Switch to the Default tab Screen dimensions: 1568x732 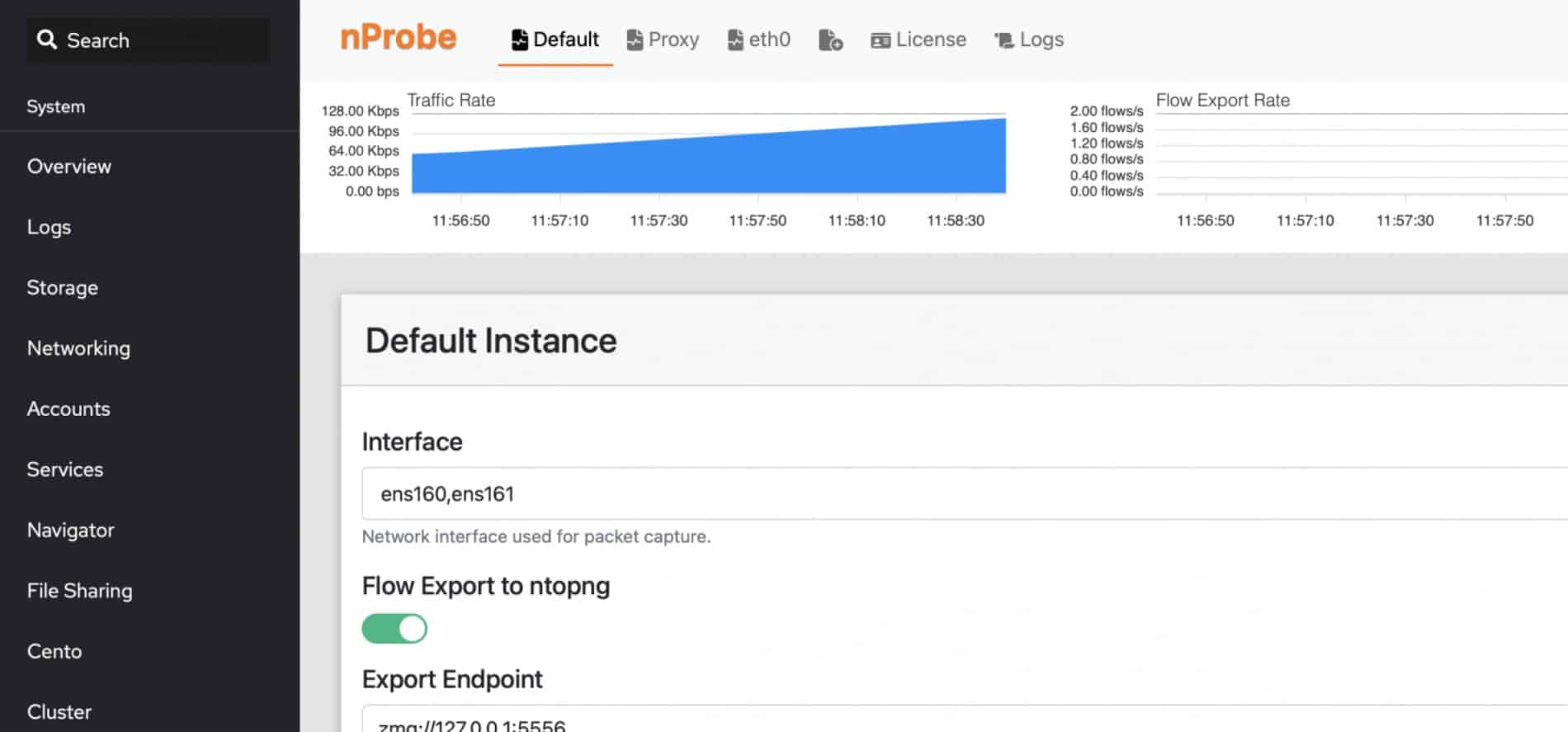pos(555,40)
